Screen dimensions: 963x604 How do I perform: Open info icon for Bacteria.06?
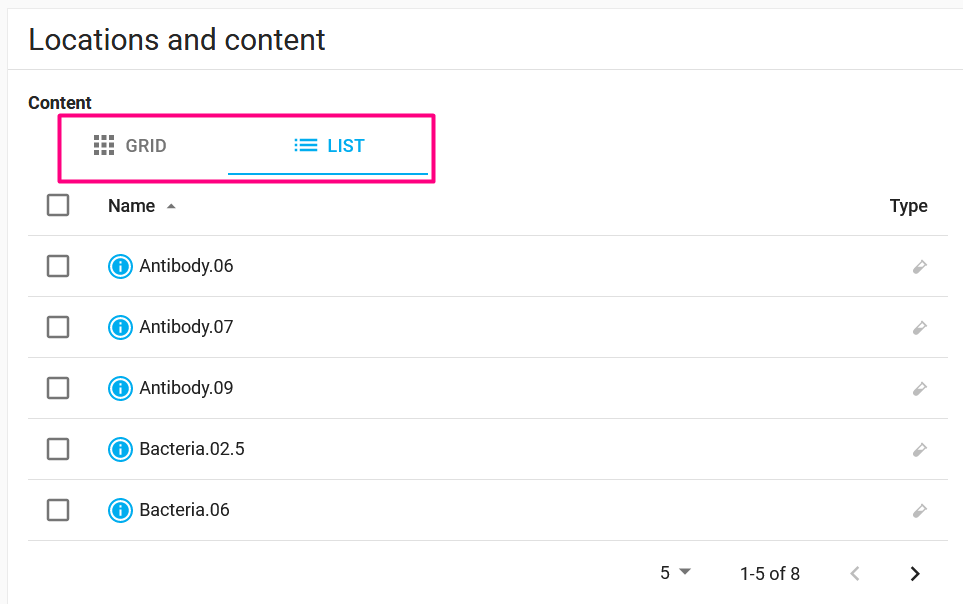(120, 510)
